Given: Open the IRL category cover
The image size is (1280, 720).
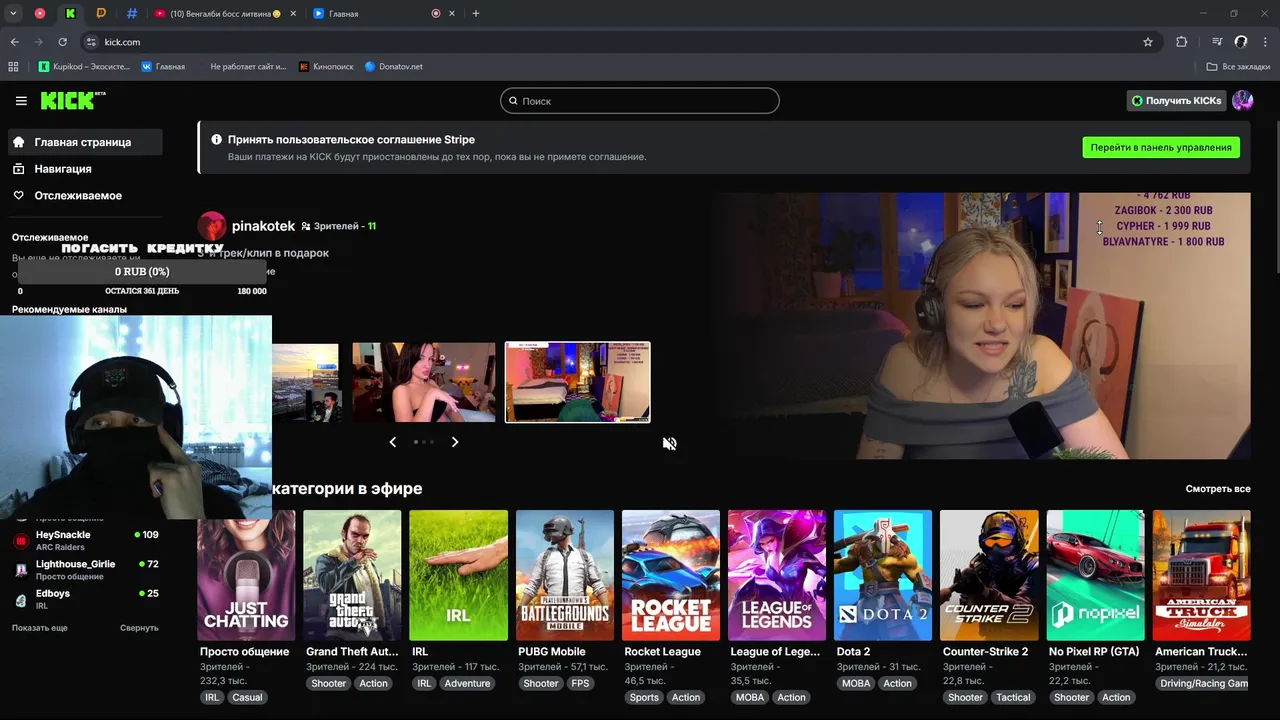Looking at the screenshot, I should (x=458, y=575).
